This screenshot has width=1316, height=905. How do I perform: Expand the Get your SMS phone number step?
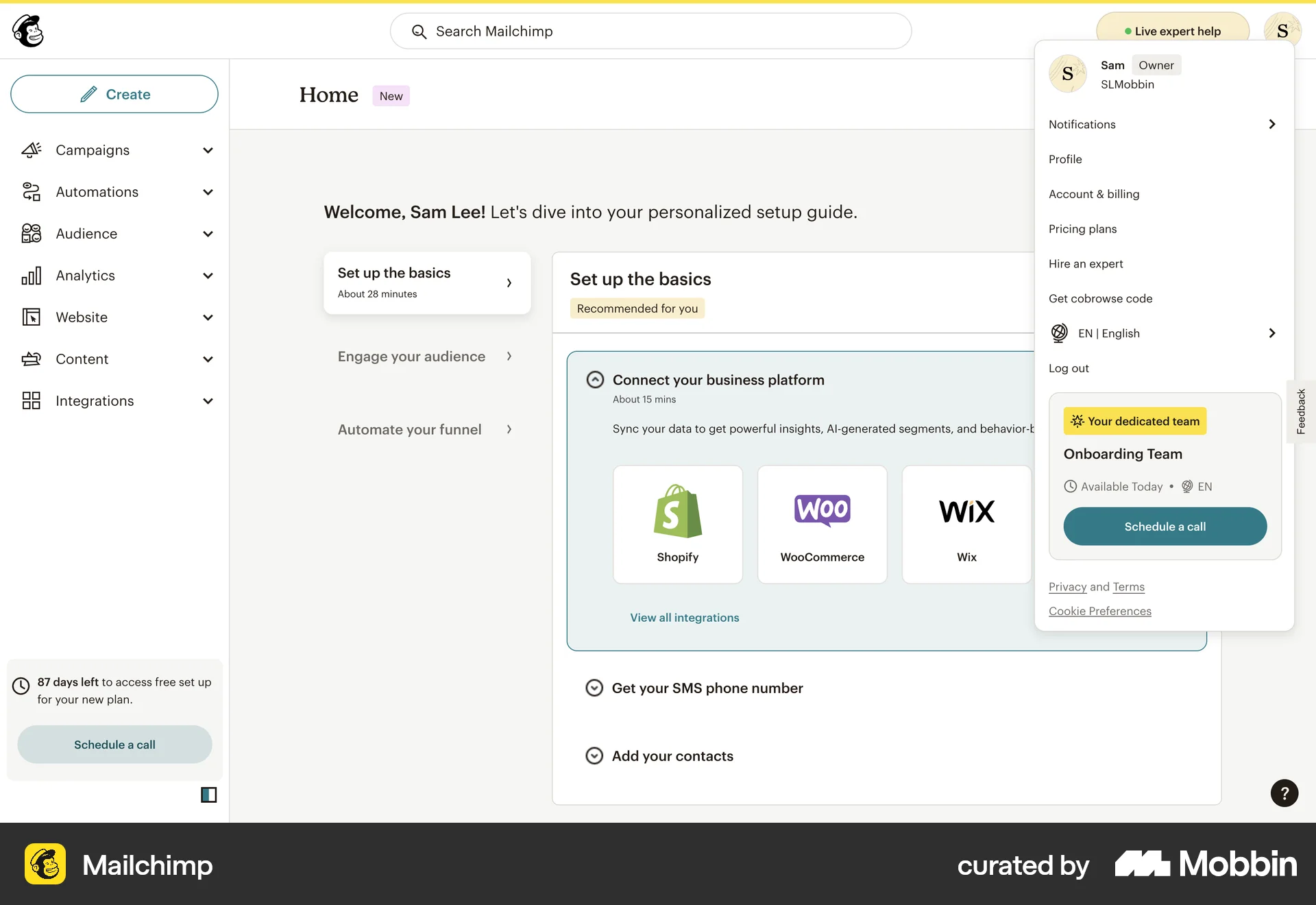click(x=594, y=688)
